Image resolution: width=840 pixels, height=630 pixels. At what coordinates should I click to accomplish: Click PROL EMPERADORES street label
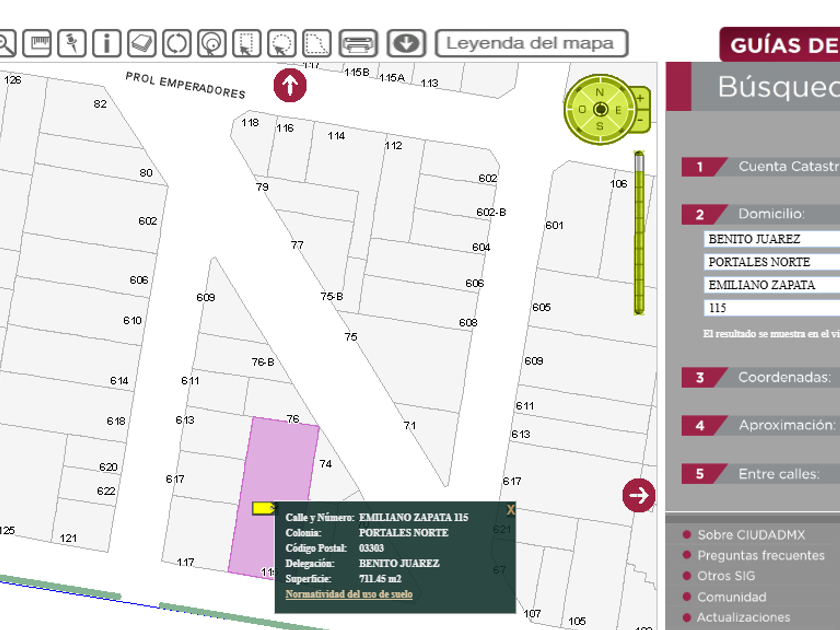pos(185,86)
